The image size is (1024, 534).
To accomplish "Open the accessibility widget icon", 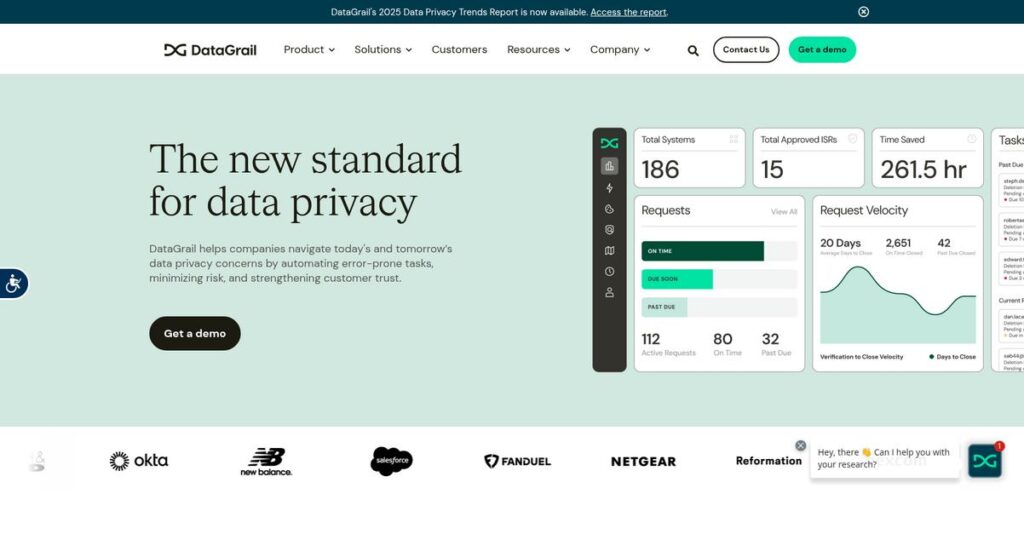I will (13, 284).
